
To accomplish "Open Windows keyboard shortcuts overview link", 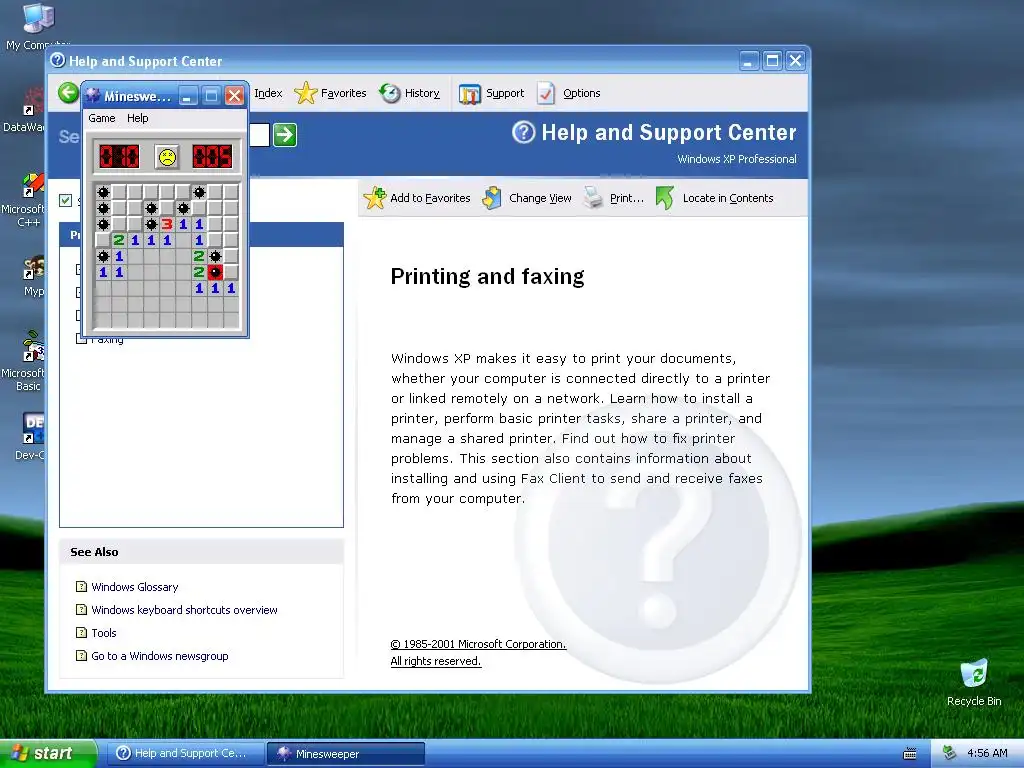I will tap(184, 610).
